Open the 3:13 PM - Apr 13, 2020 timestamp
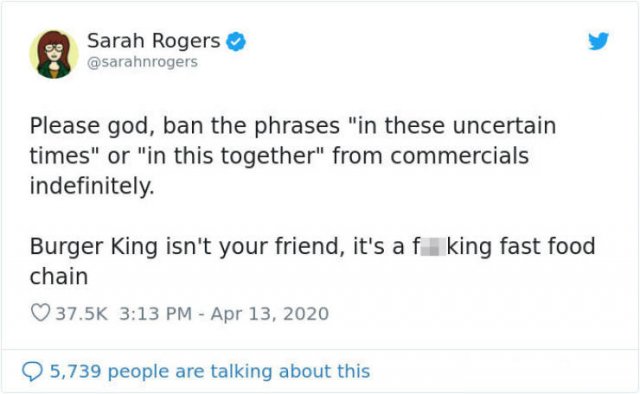Image resolution: width=640 pixels, height=394 pixels. 224,314
